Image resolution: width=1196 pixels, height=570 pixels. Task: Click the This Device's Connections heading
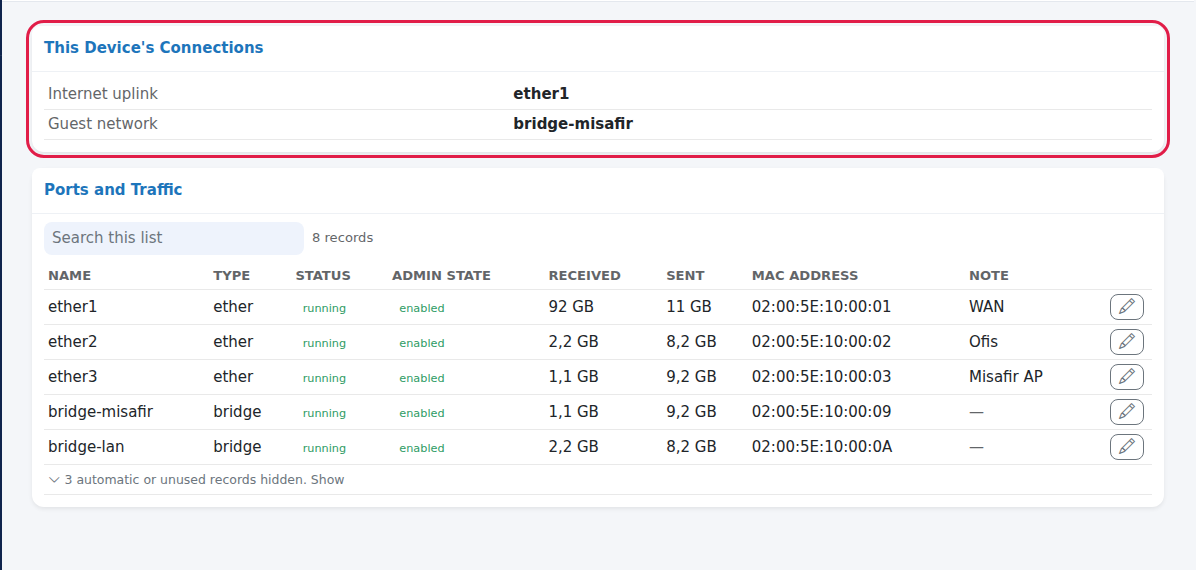(x=154, y=47)
